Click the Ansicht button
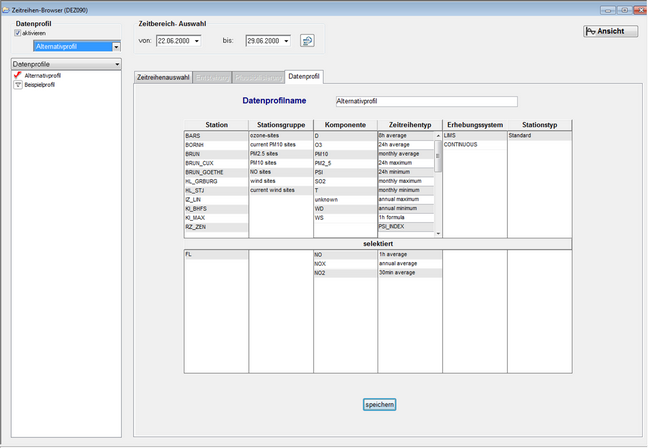Image resolution: width=648 pixels, height=448 pixels. tap(609, 31)
